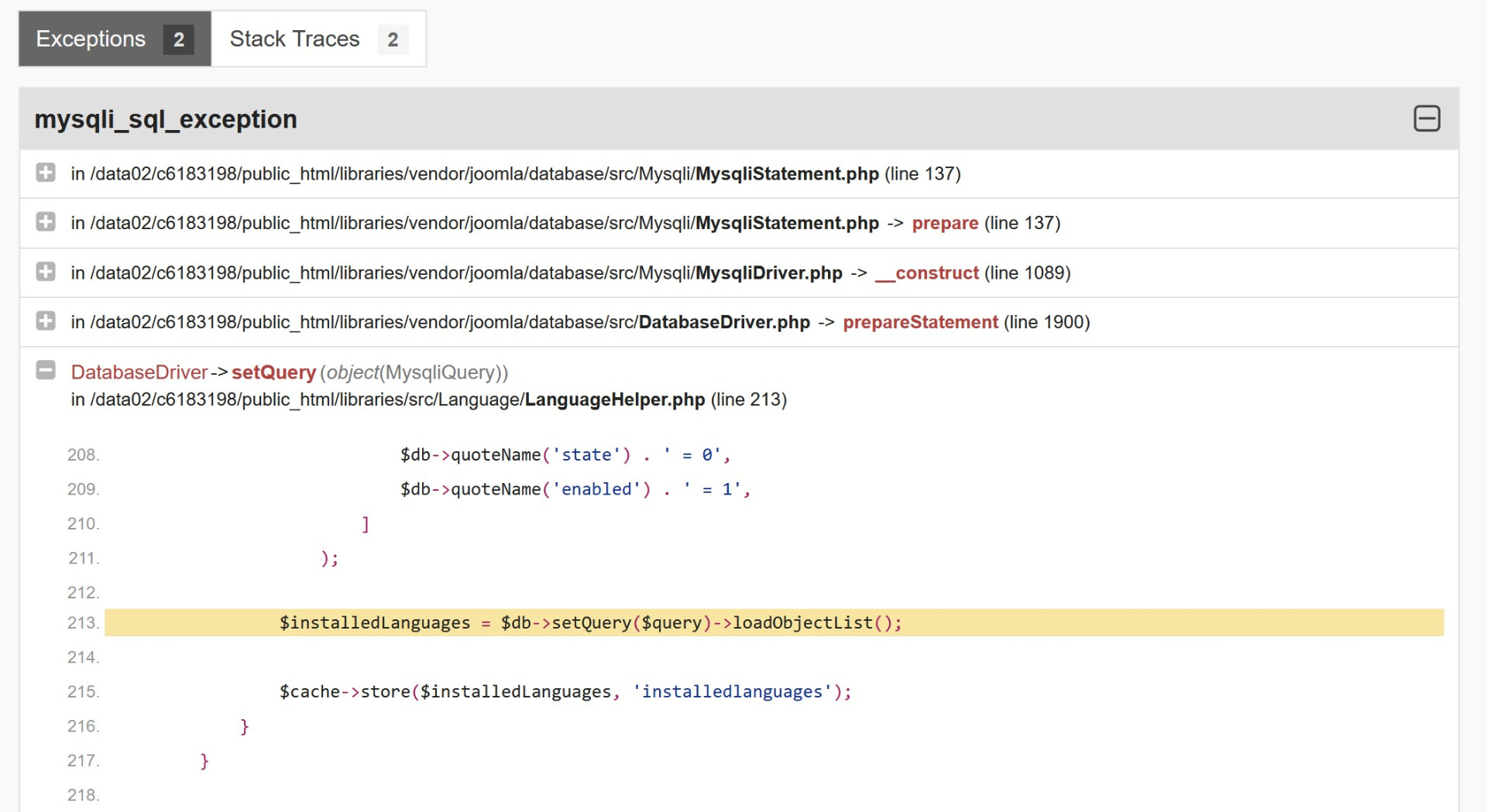This screenshot has width=1487, height=812.
Task: Expand the MysqliDriver.php __construct trace
Action: click(46, 272)
